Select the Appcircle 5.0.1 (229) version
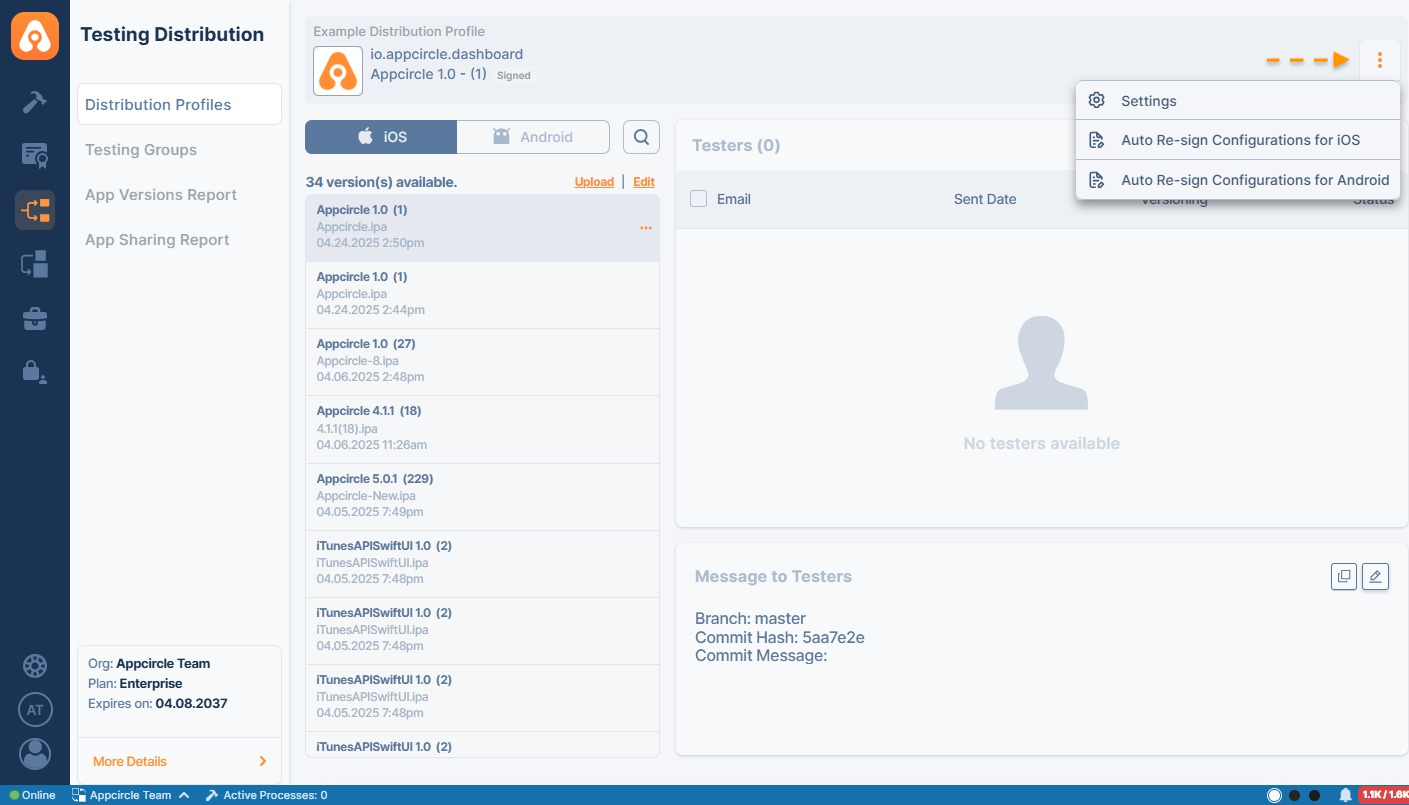 (x=482, y=495)
